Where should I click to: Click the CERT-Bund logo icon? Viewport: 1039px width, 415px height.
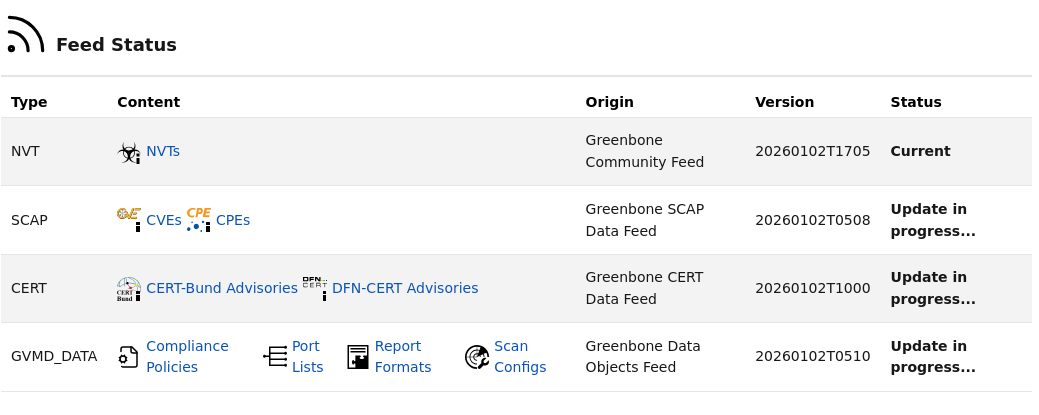pos(129,288)
